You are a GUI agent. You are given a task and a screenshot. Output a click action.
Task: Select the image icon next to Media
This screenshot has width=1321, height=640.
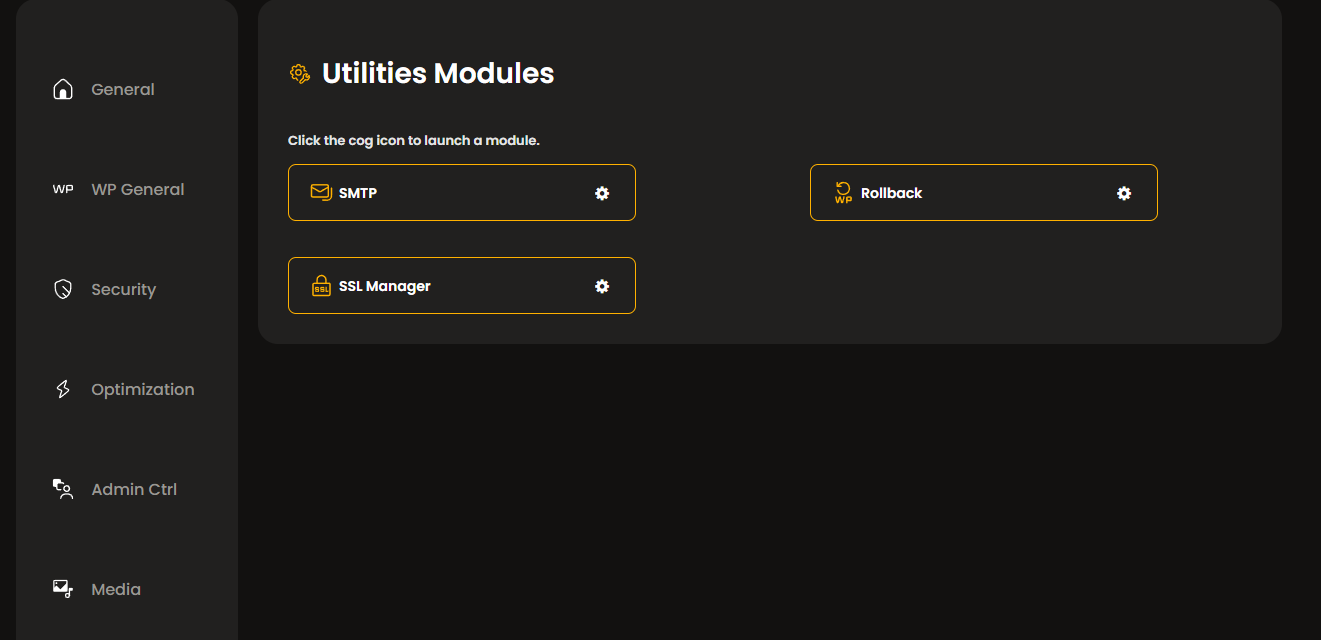pyautogui.click(x=62, y=588)
